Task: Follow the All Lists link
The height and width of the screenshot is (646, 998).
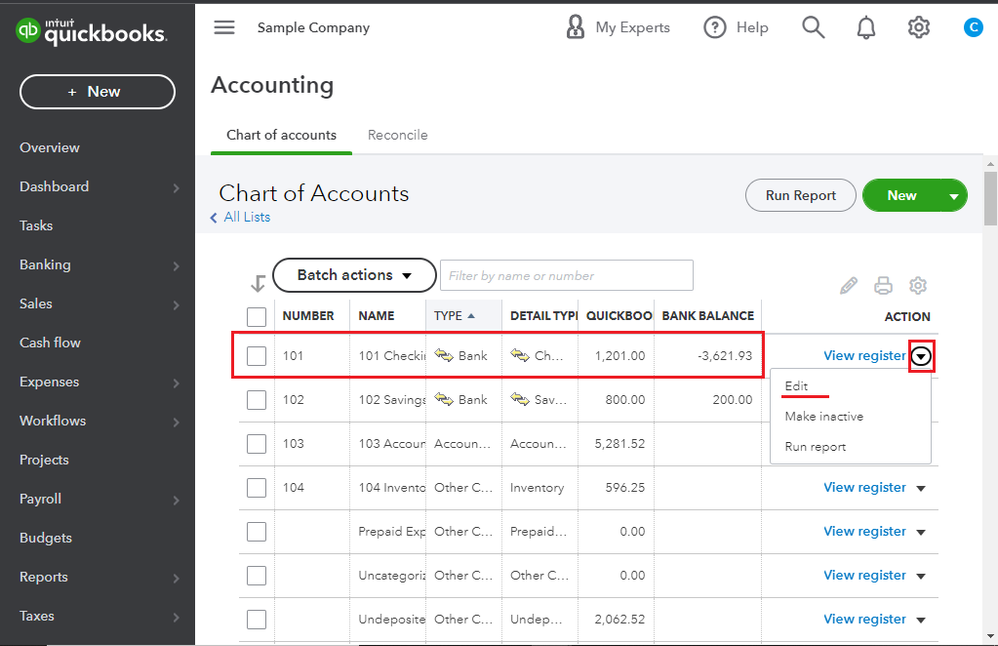Action: [246, 217]
